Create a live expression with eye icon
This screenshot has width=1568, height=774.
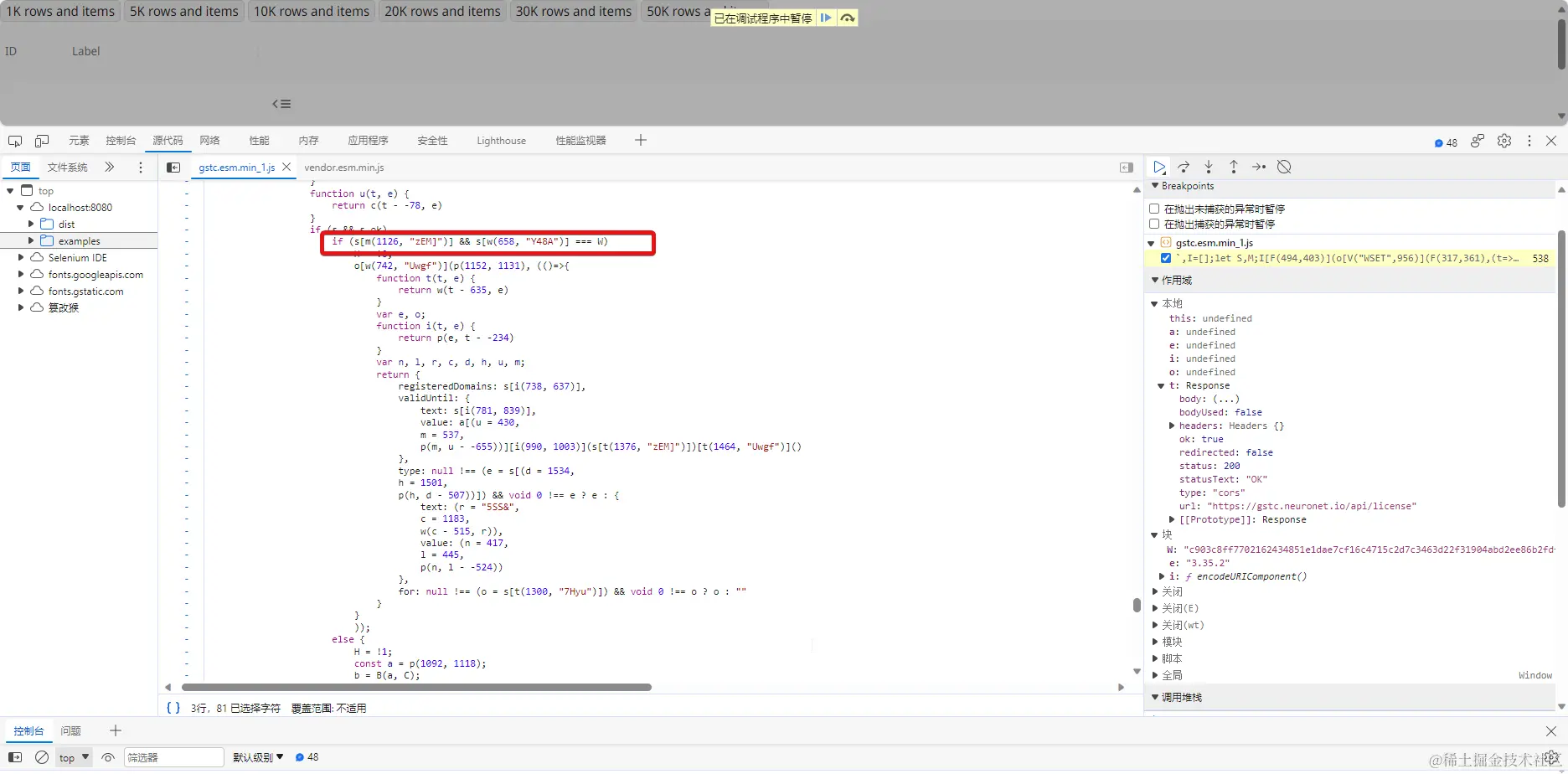(108, 757)
